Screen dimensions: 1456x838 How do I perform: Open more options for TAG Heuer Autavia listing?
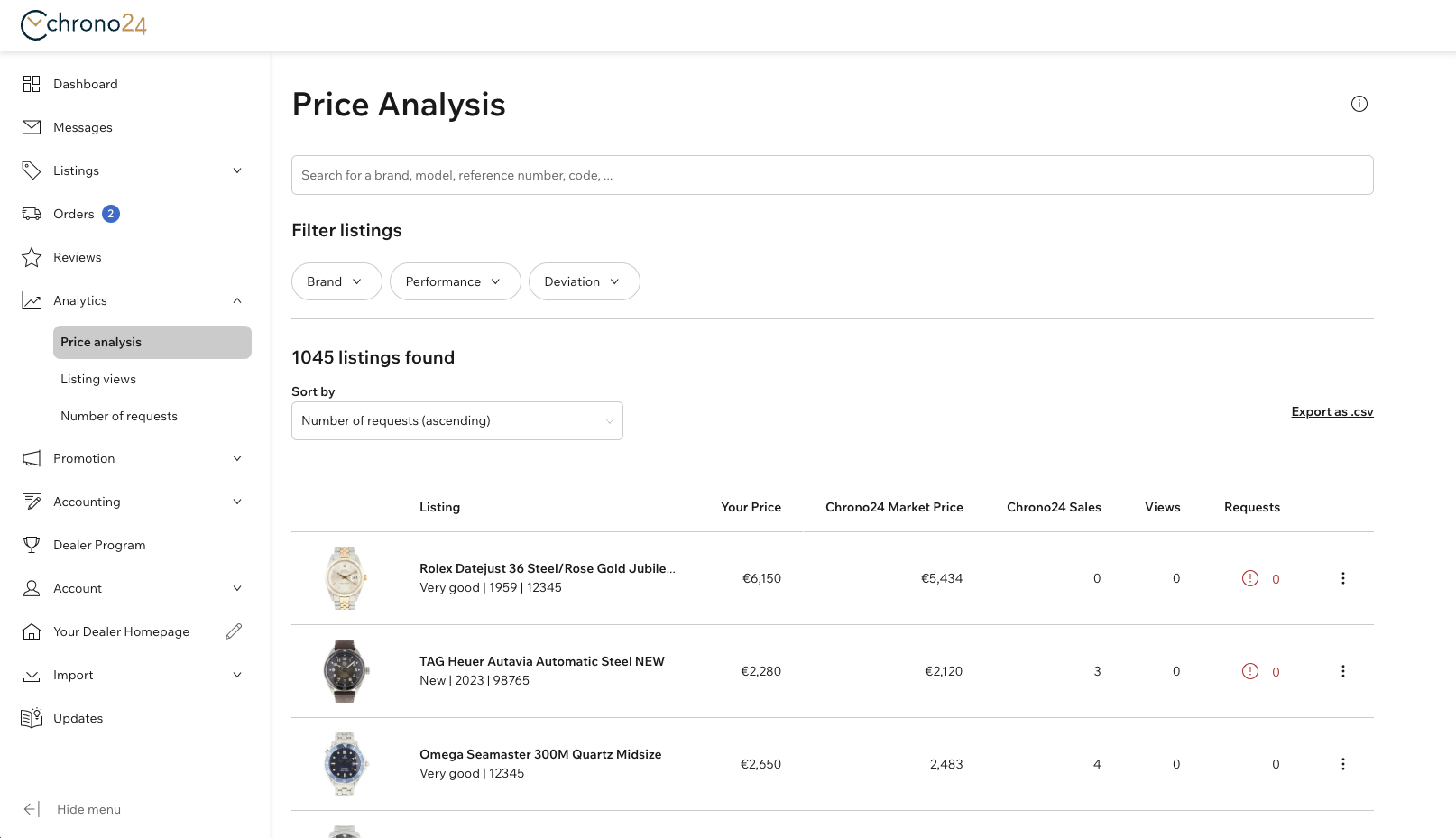(1343, 671)
